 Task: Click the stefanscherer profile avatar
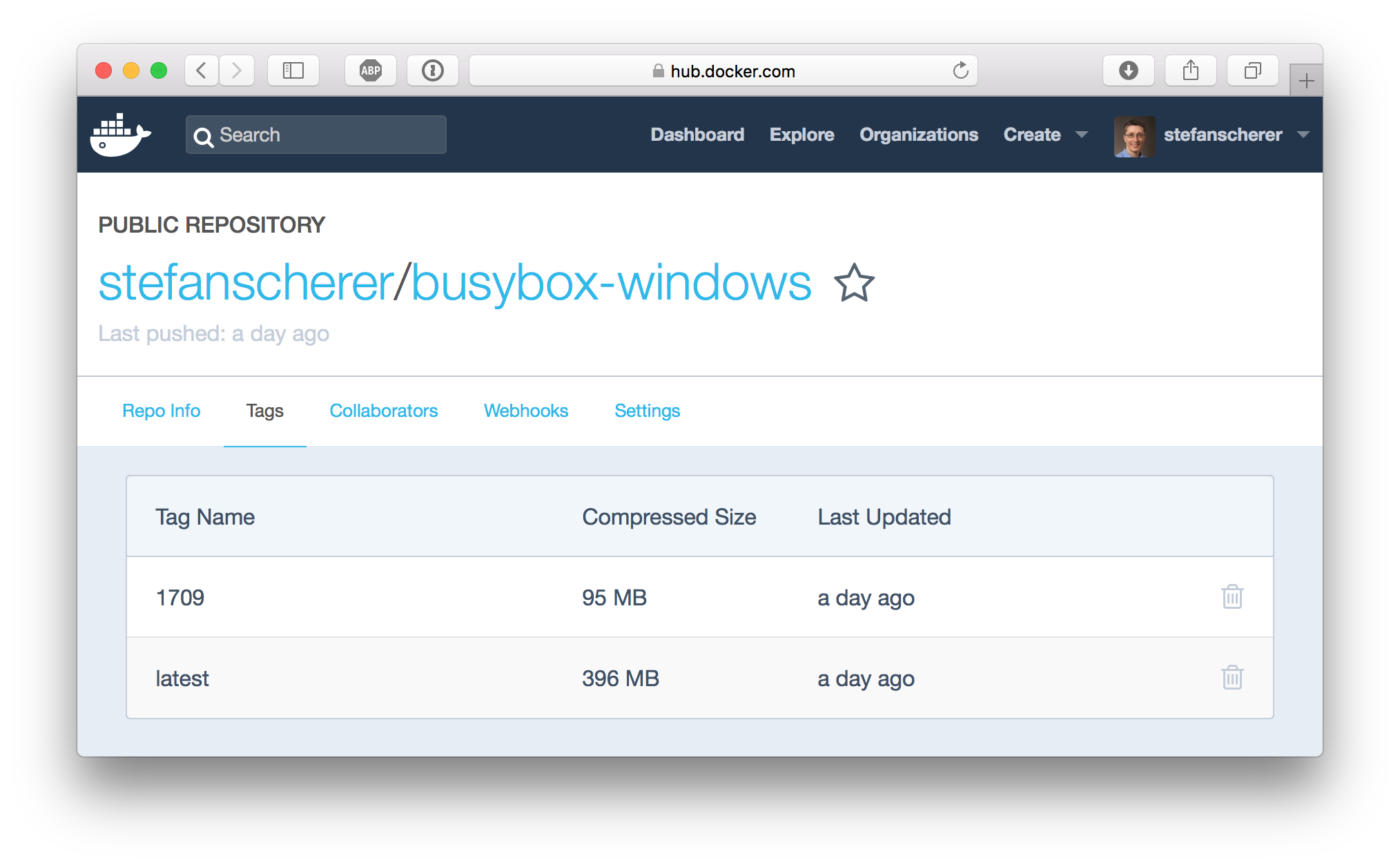coord(1134,136)
